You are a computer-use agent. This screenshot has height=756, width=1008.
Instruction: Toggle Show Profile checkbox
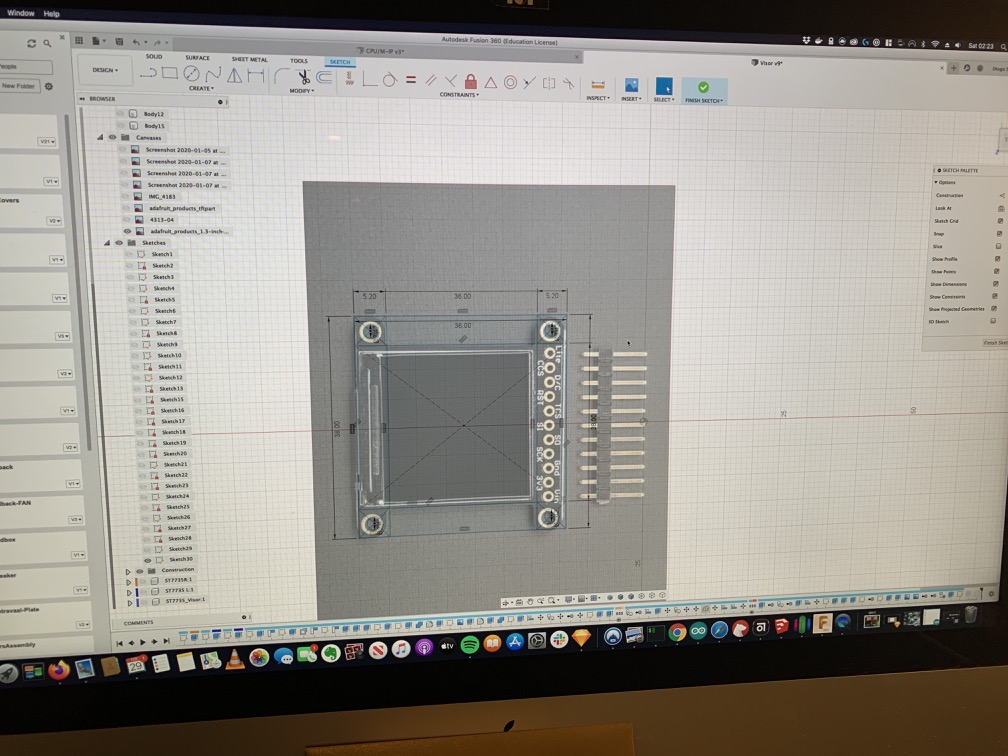pyautogui.click(x=998, y=258)
